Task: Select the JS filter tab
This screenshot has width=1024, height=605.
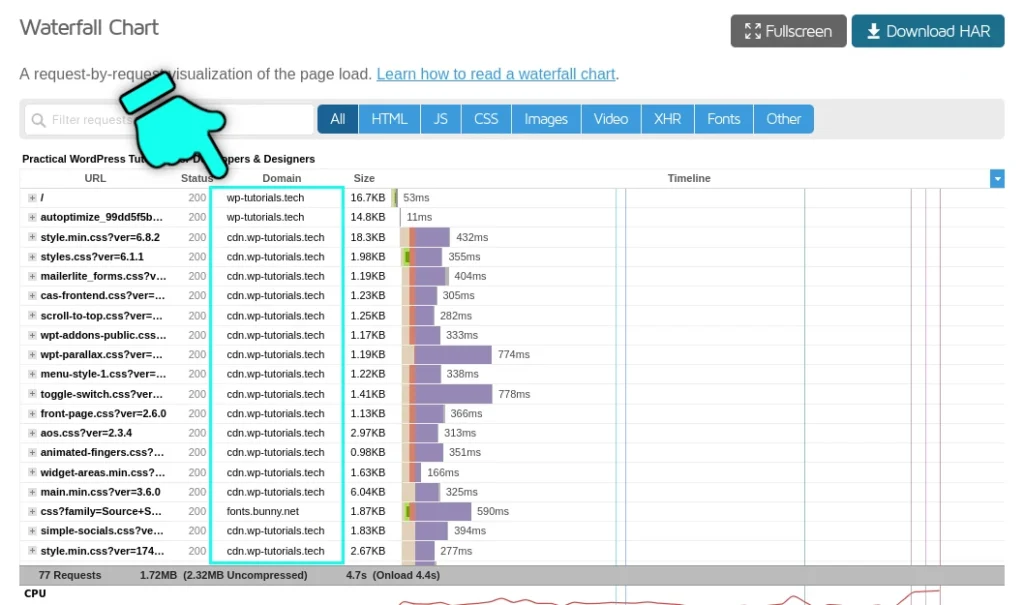Action: click(440, 118)
